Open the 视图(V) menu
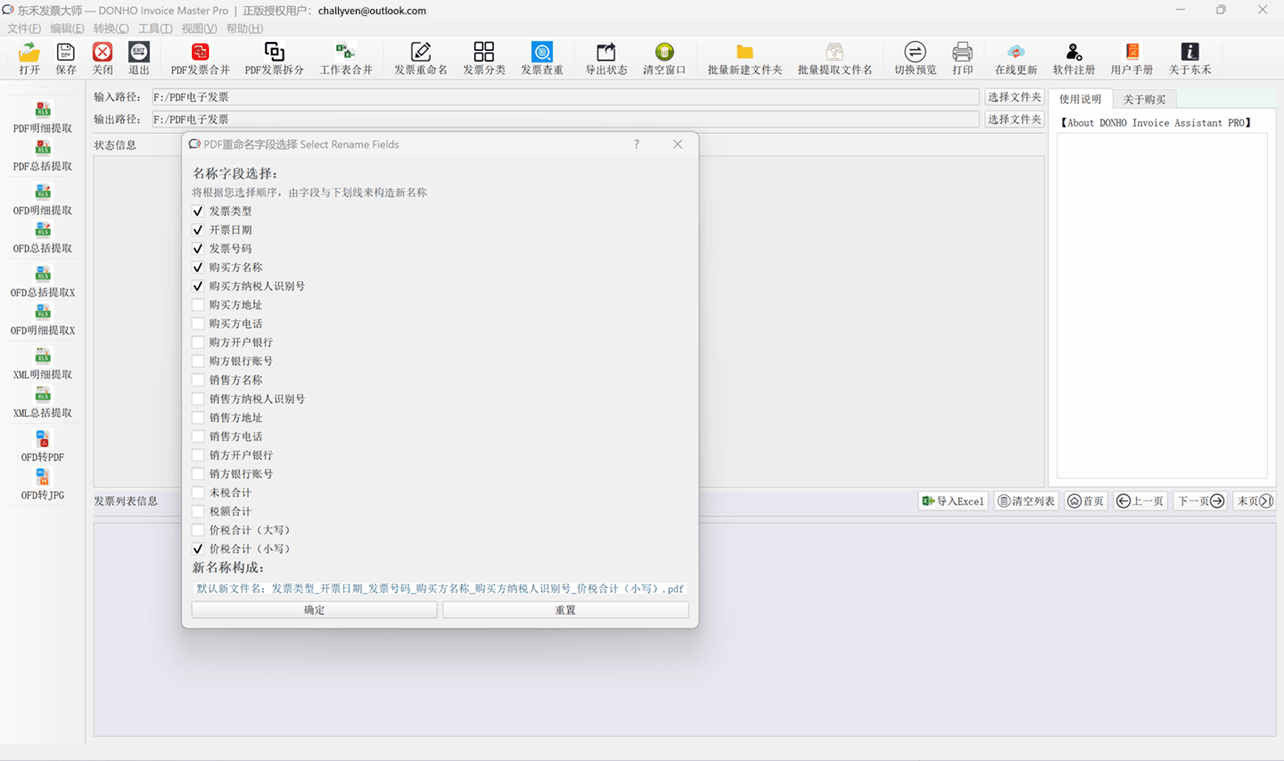This screenshot has width=1284, height=761. pos(199,28)
